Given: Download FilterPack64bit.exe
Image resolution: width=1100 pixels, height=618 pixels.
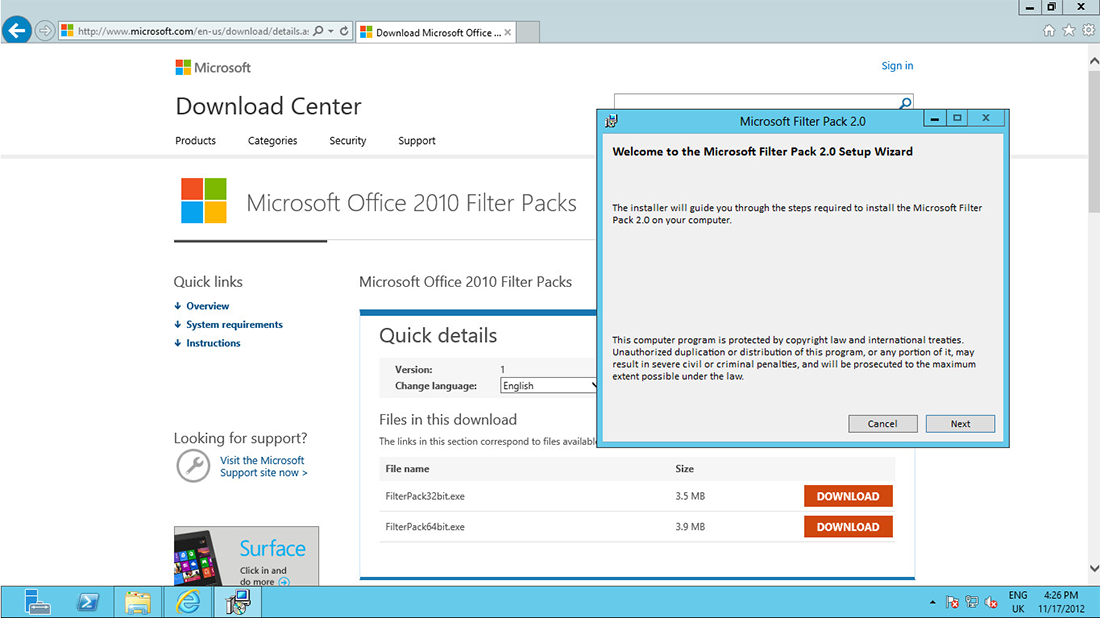Looking at the screenshot, I should (848, 527).
